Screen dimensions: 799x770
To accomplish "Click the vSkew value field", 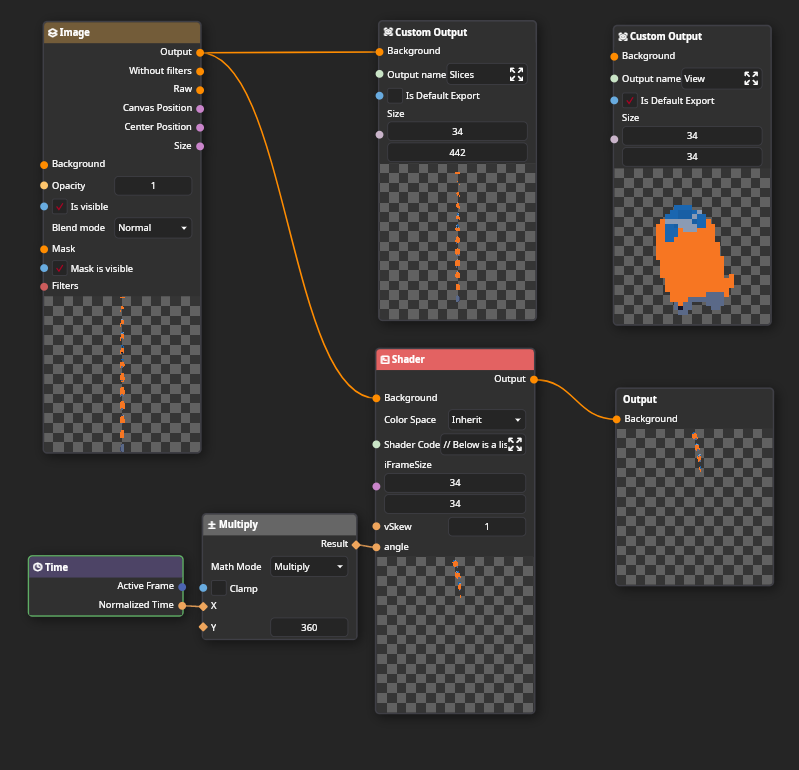I will [486, 527].
